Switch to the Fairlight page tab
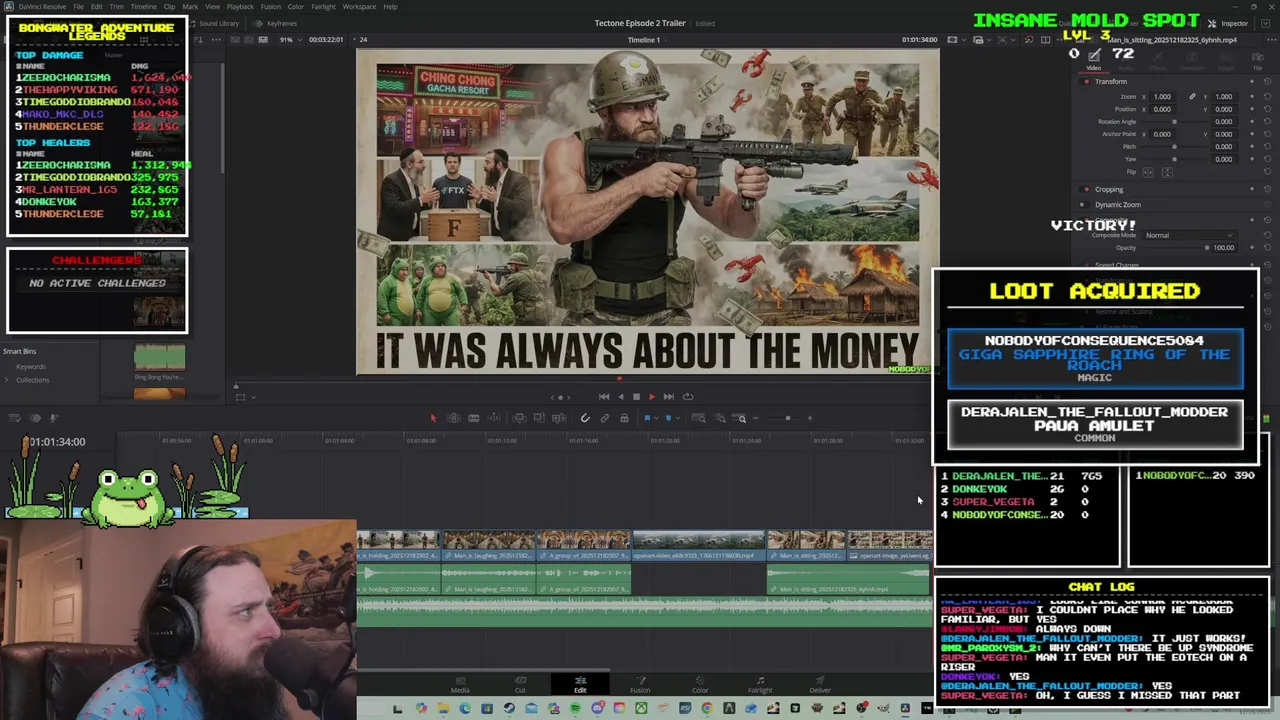 [x=760, y=684]
